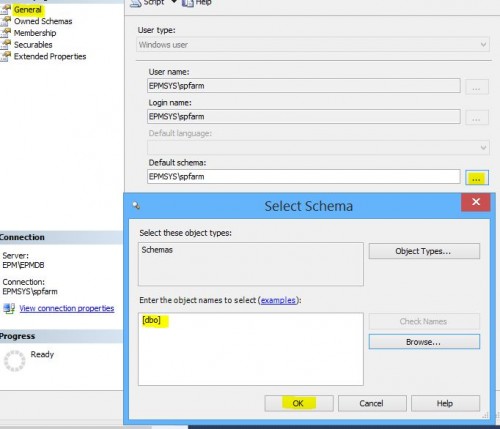Click the Extended Properties page icon
The image size is (500, 429).
click(5, 56)
